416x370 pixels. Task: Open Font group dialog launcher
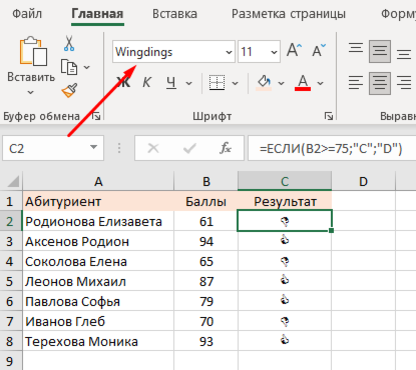(x=329, y=116)
